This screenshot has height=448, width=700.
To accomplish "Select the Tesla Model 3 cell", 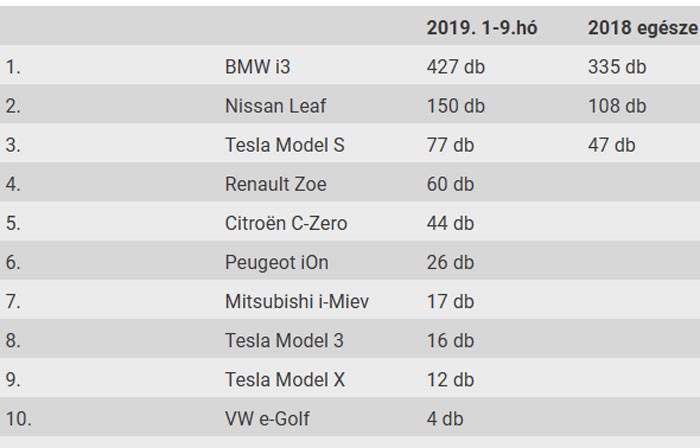I will pyautogui.click(x=285, y=340).
